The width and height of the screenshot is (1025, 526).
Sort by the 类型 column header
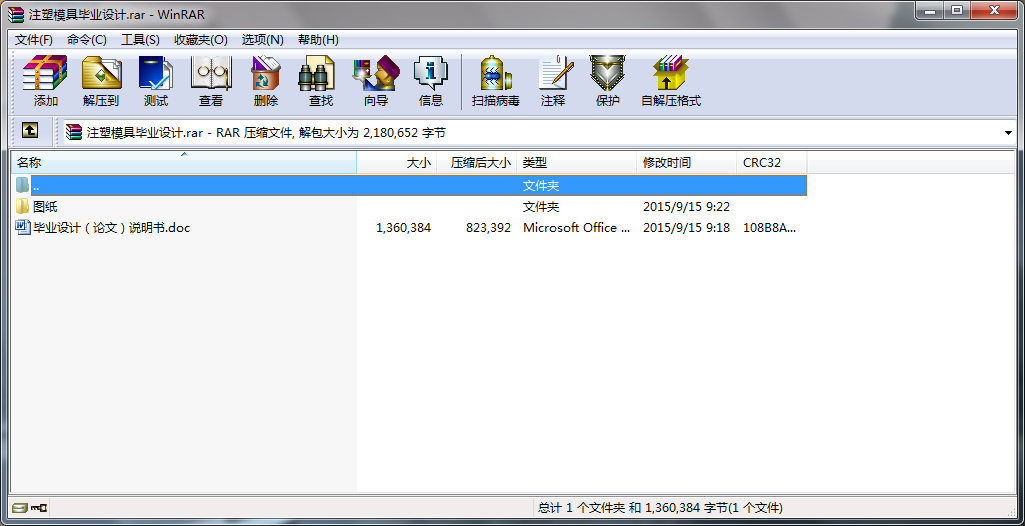pos(577,163)
